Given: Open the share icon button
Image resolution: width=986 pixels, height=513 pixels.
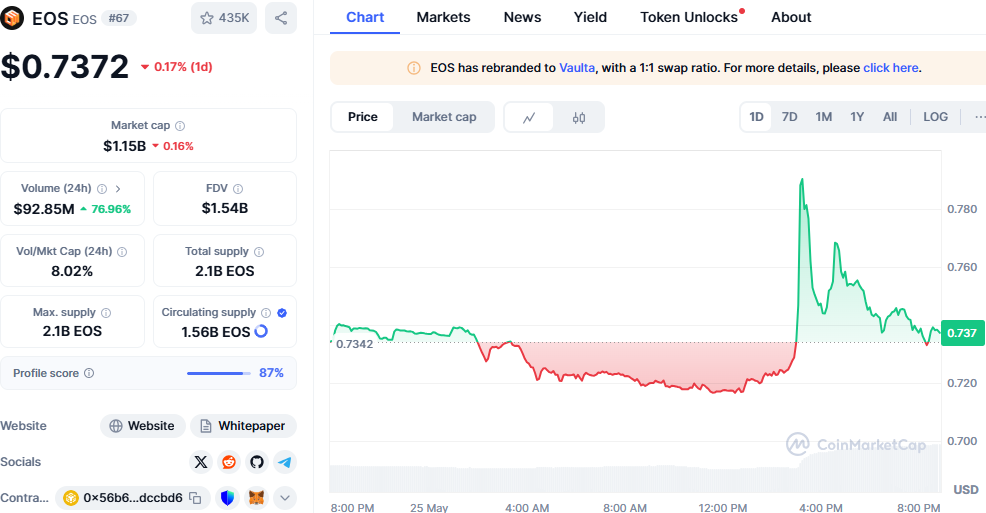Looking at the screenshot, I should click(280, 18).
